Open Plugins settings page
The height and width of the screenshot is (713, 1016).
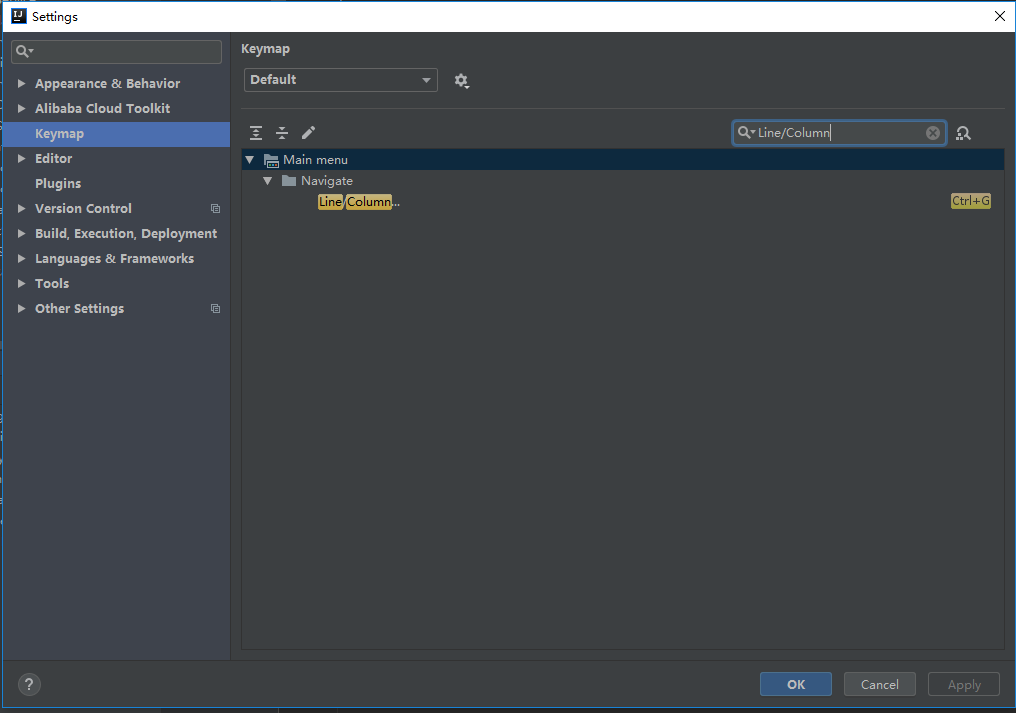58,183
